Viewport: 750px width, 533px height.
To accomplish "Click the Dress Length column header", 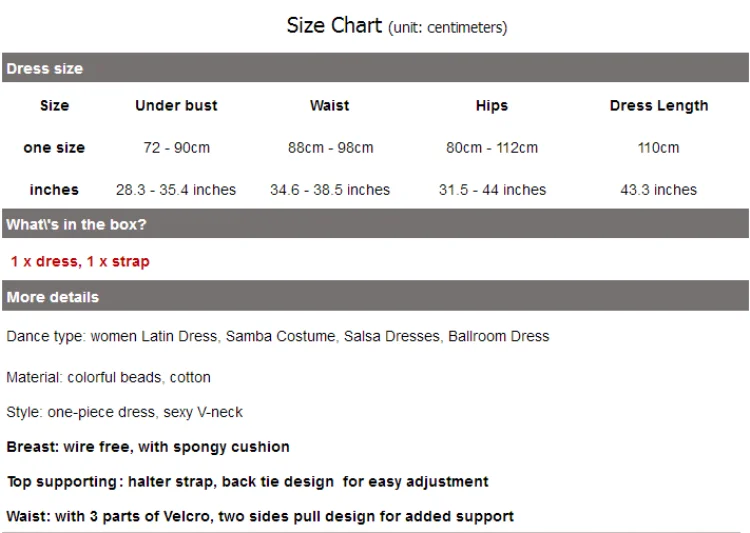I will click(x=658, y=106).
